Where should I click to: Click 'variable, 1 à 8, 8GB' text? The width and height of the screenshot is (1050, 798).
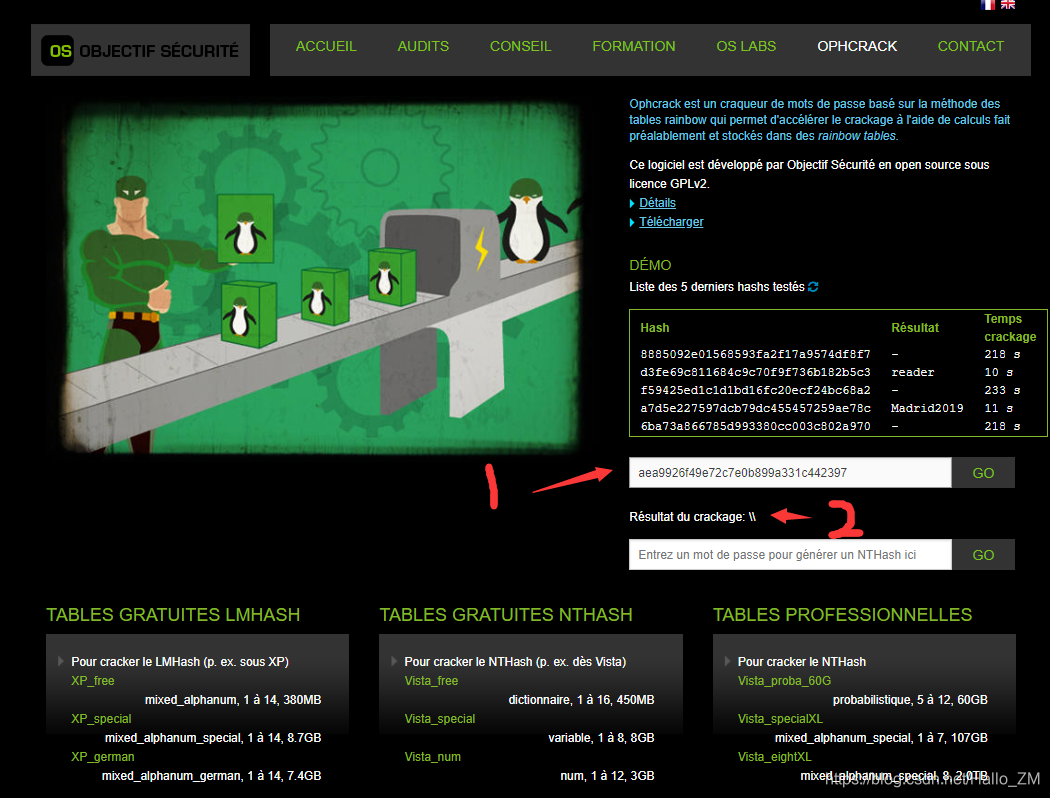601,738
